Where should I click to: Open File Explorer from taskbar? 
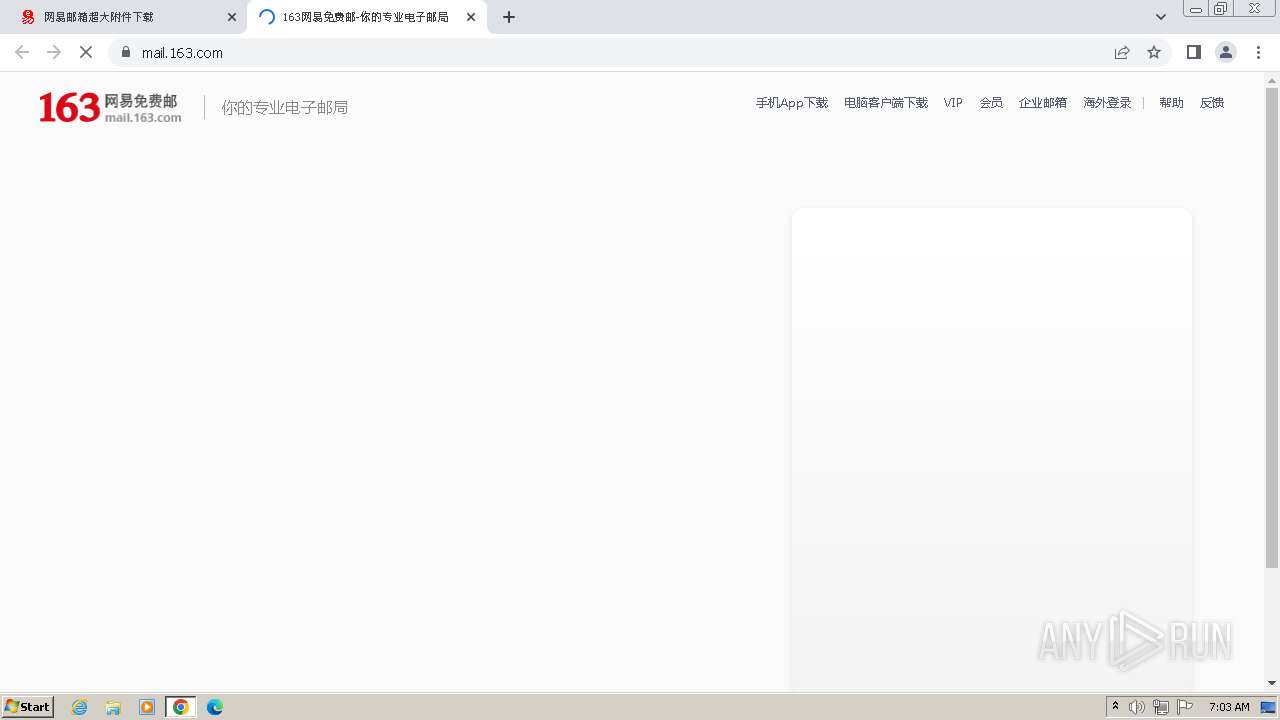coord(113,707)
